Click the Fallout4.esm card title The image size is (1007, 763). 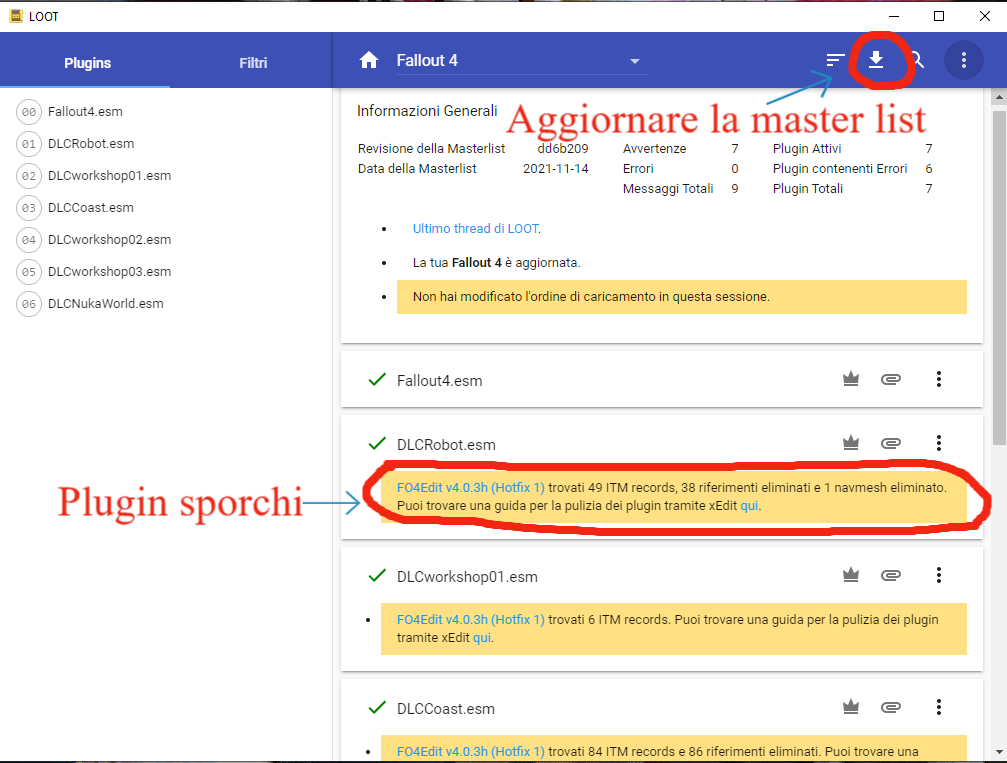(x=439, y=381)
